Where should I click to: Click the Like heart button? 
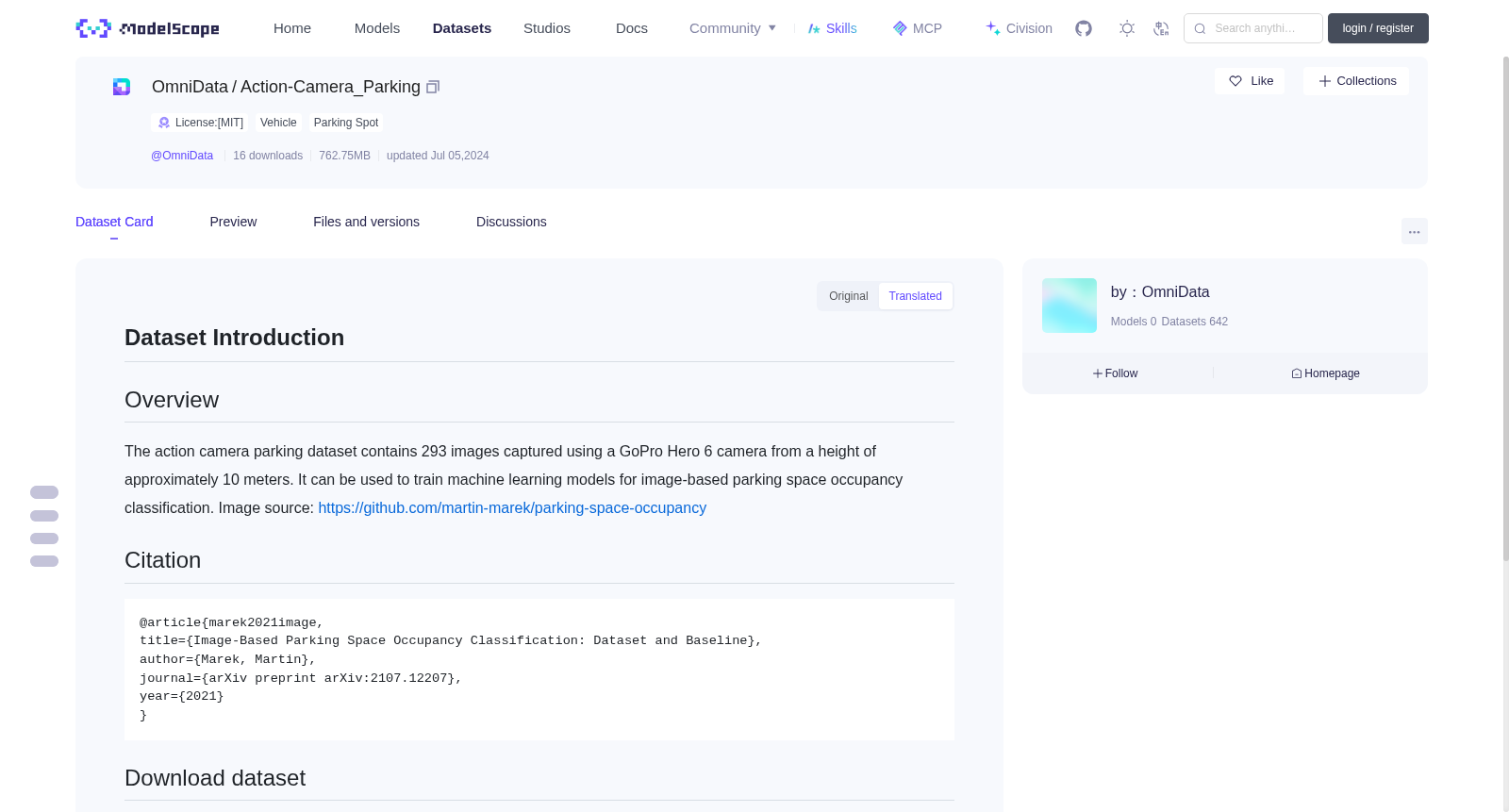click(x=1250, y=81)
